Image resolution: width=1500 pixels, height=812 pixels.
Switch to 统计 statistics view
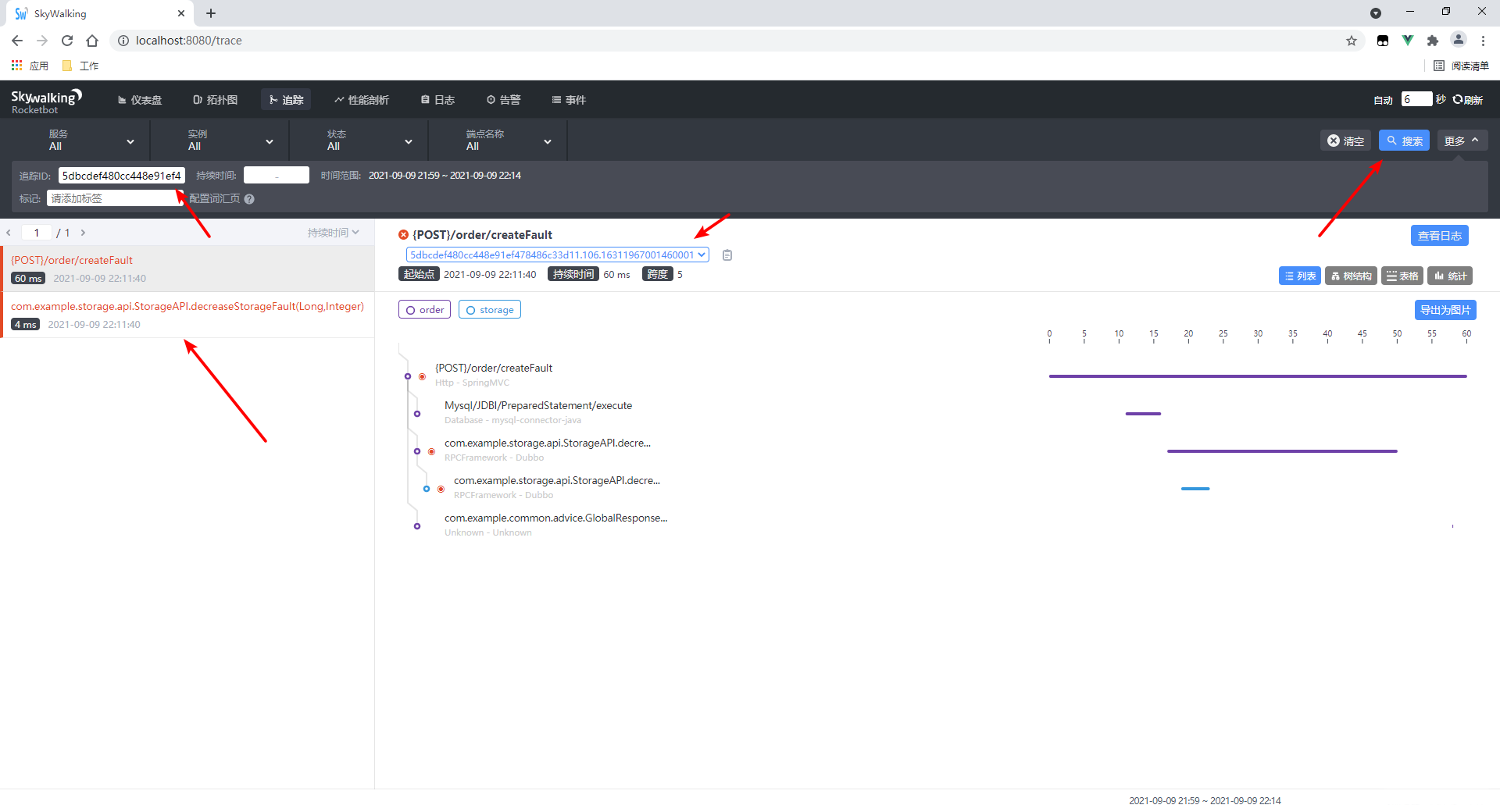pos(1450,276)
